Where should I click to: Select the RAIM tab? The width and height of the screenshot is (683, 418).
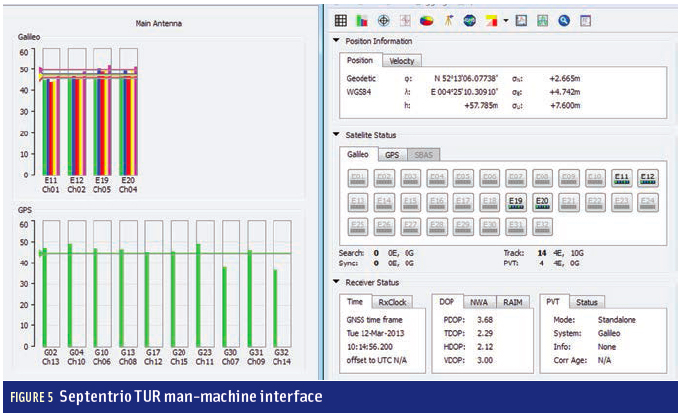point(512,301)
